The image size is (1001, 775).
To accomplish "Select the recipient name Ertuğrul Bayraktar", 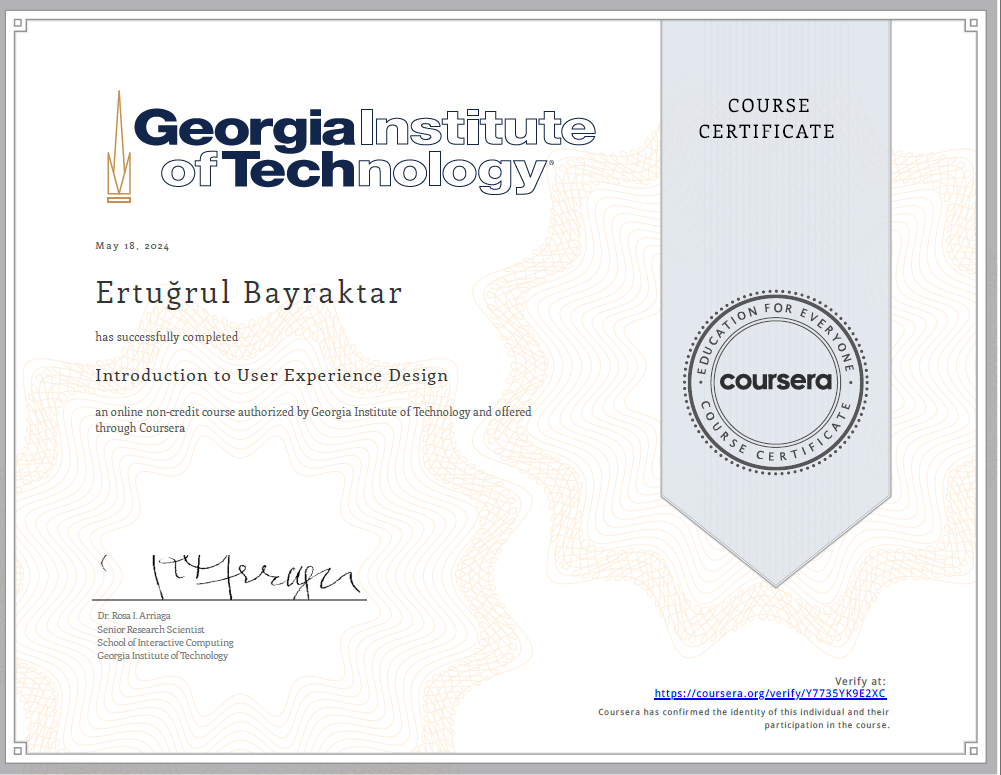I will pos(248,292).
